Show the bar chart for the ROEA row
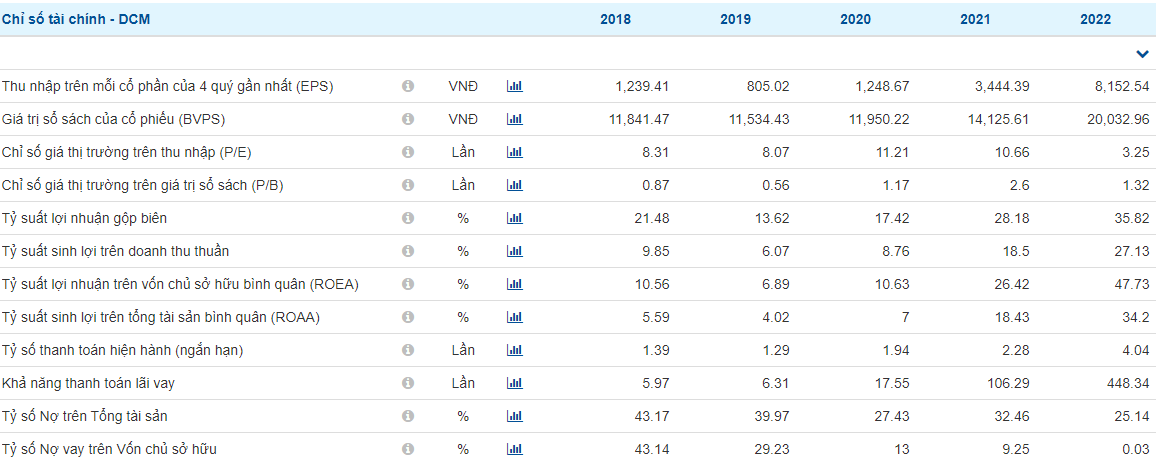Image resolution: width=1156 pixels, height=467 pixels. 515,284
